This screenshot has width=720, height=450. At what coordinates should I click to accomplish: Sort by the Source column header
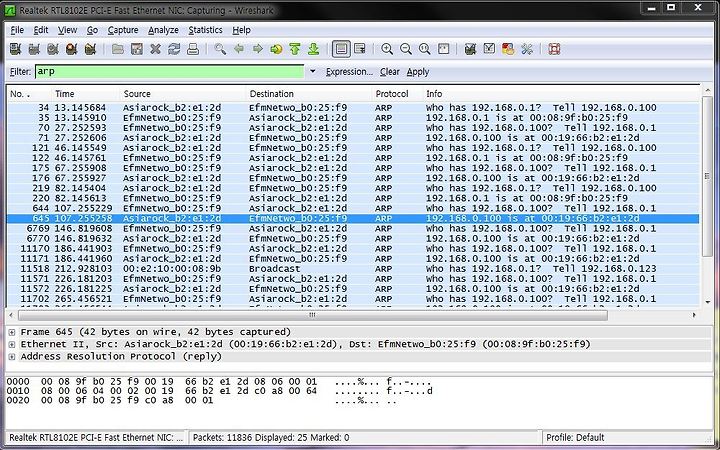tap(183, 94)
